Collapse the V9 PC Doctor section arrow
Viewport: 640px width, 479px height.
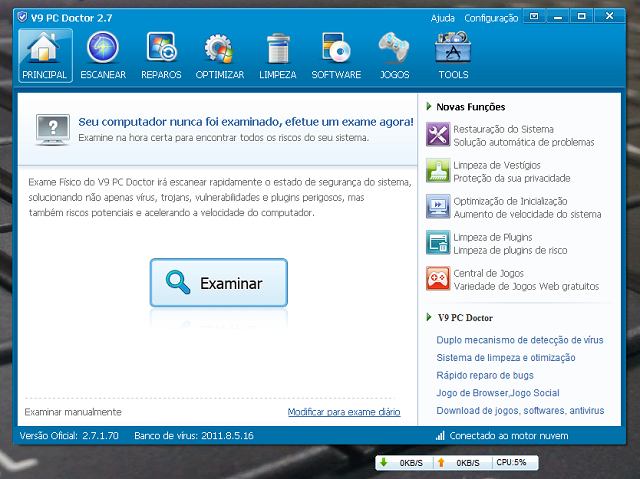[429, 317]
